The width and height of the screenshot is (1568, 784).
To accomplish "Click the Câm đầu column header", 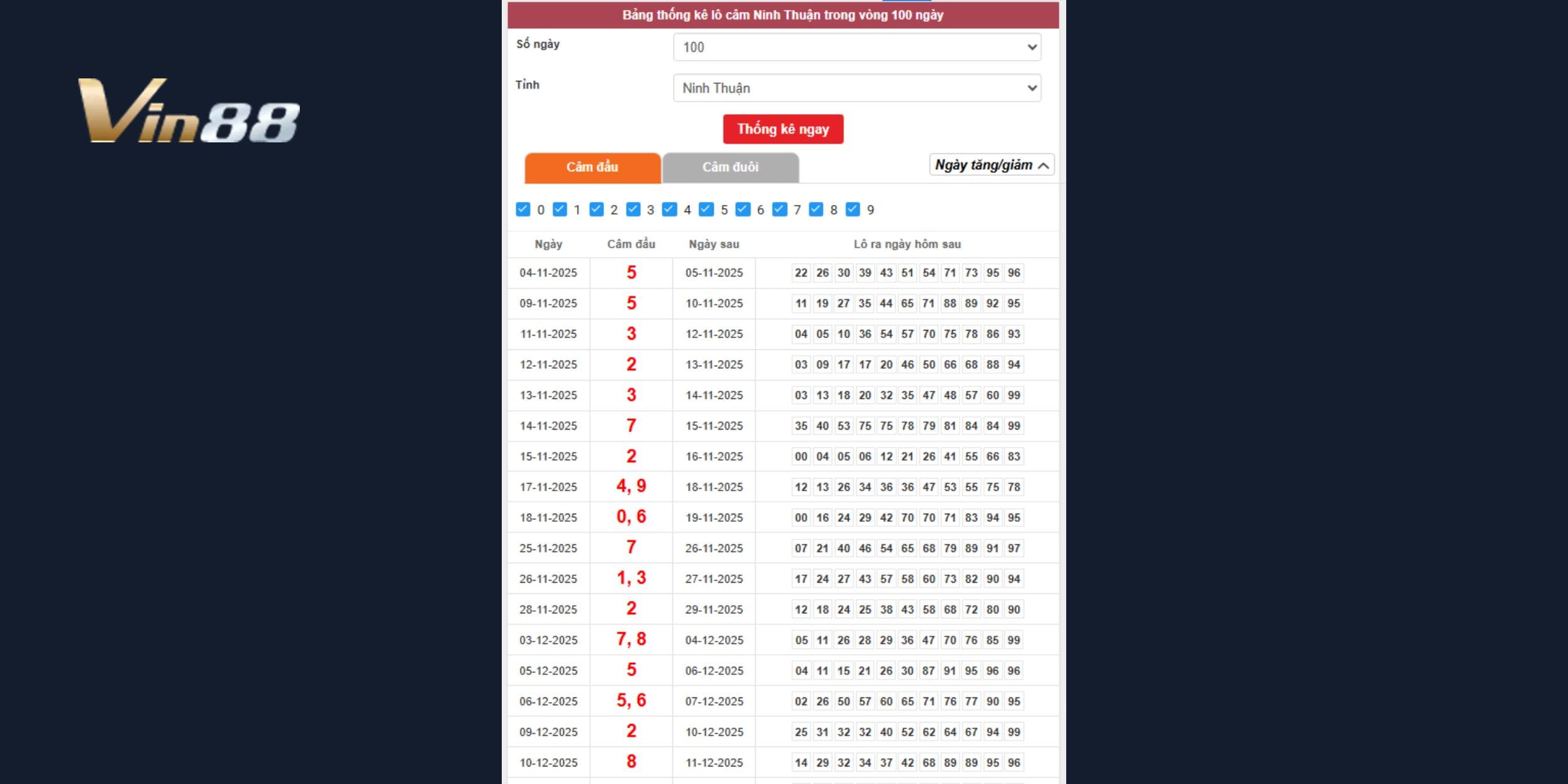I will (x=631, y=245).
